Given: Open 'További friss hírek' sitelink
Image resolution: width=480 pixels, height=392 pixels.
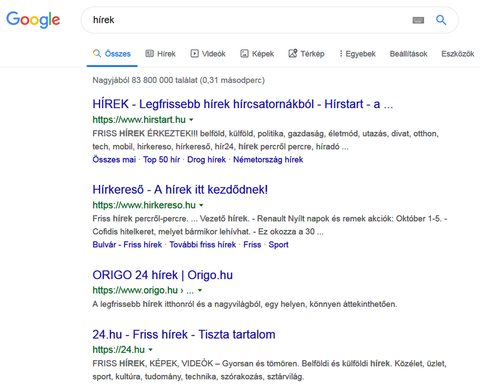Looking at the screenshot, I should pyautogui.click(x=203, y=245).
